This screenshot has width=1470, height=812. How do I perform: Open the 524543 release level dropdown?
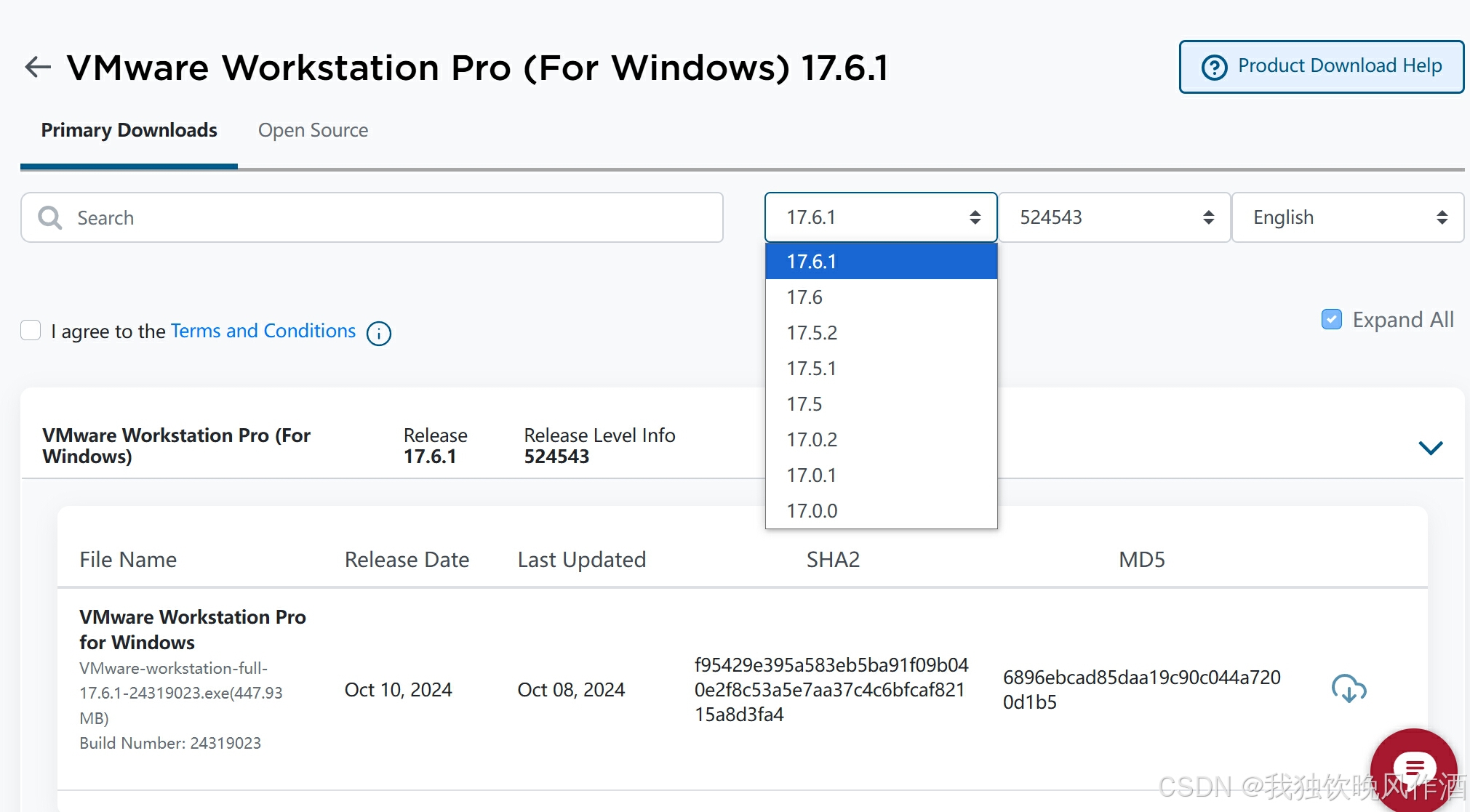(1114, 217)
